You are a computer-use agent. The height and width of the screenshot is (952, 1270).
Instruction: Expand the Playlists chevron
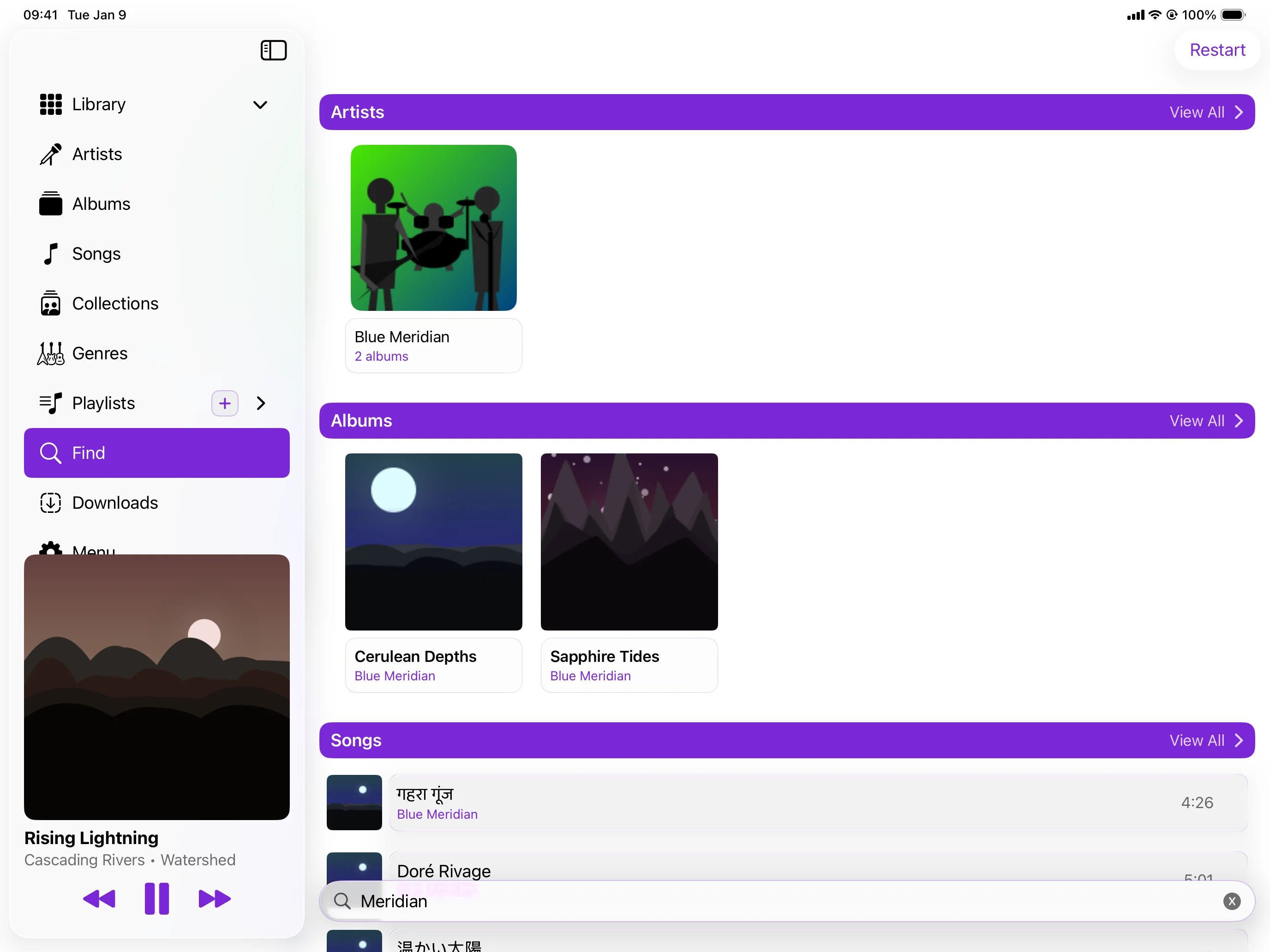pyautogui.click(x=261, y=403)
